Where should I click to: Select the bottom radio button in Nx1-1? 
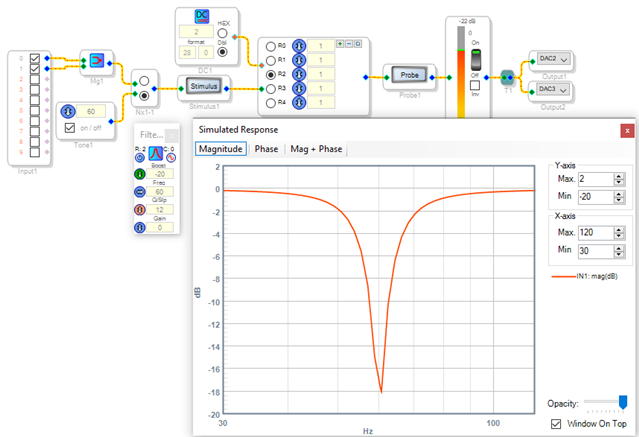point(144,96)
